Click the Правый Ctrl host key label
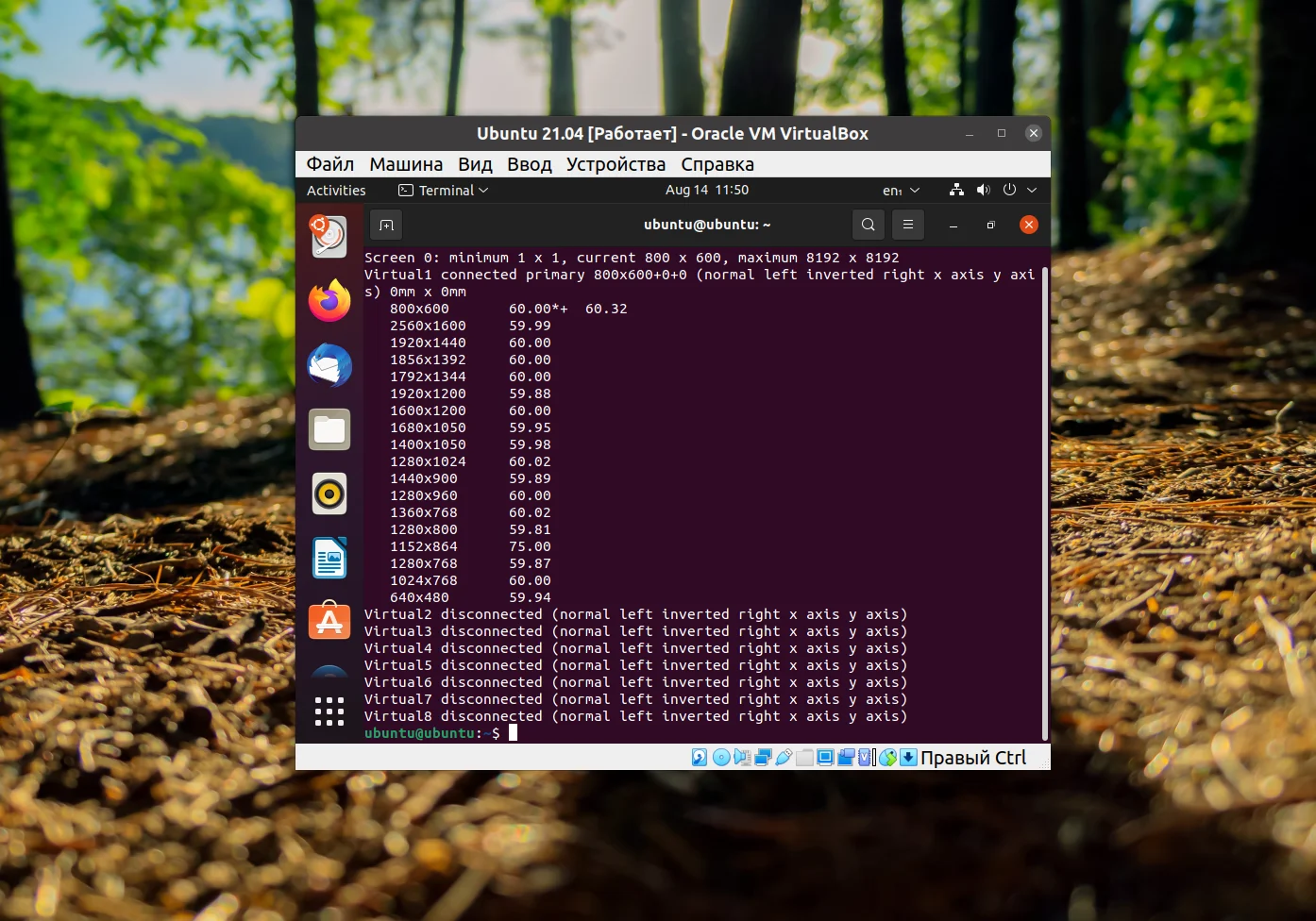1316x921 pixels. [973, 758]
